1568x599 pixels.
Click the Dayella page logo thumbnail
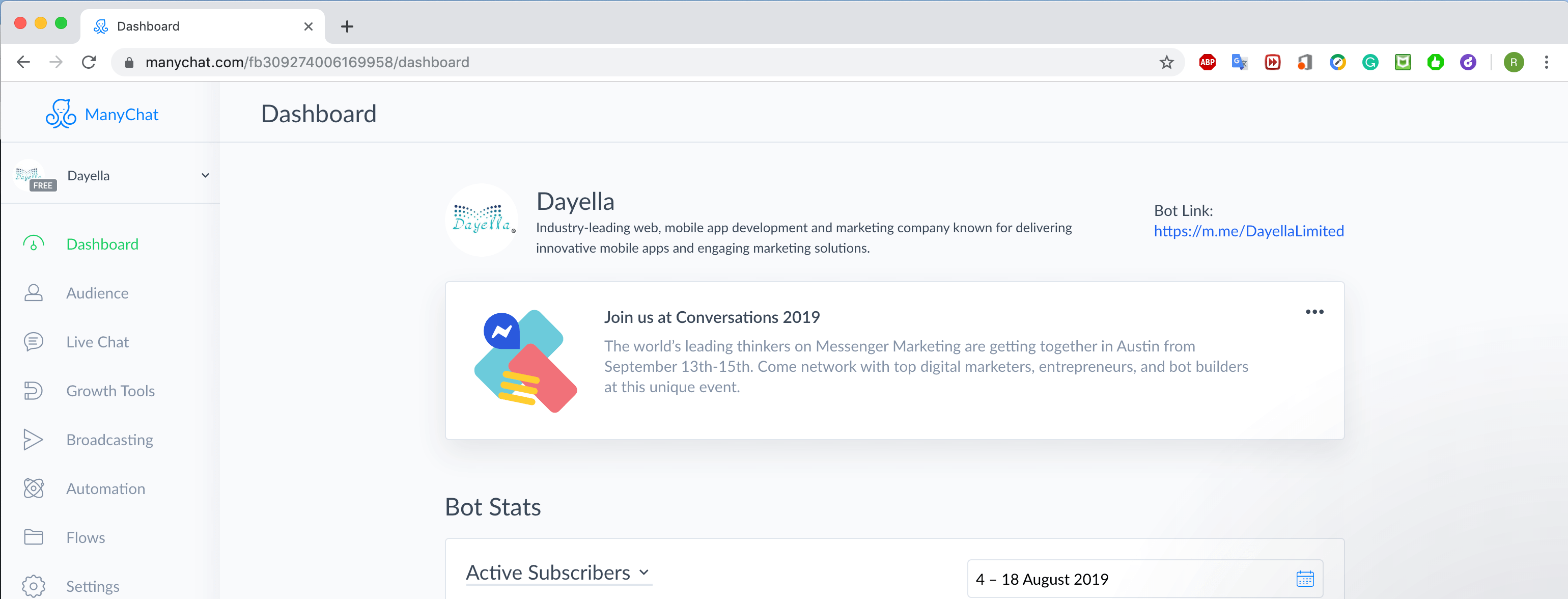click(482, 220)
